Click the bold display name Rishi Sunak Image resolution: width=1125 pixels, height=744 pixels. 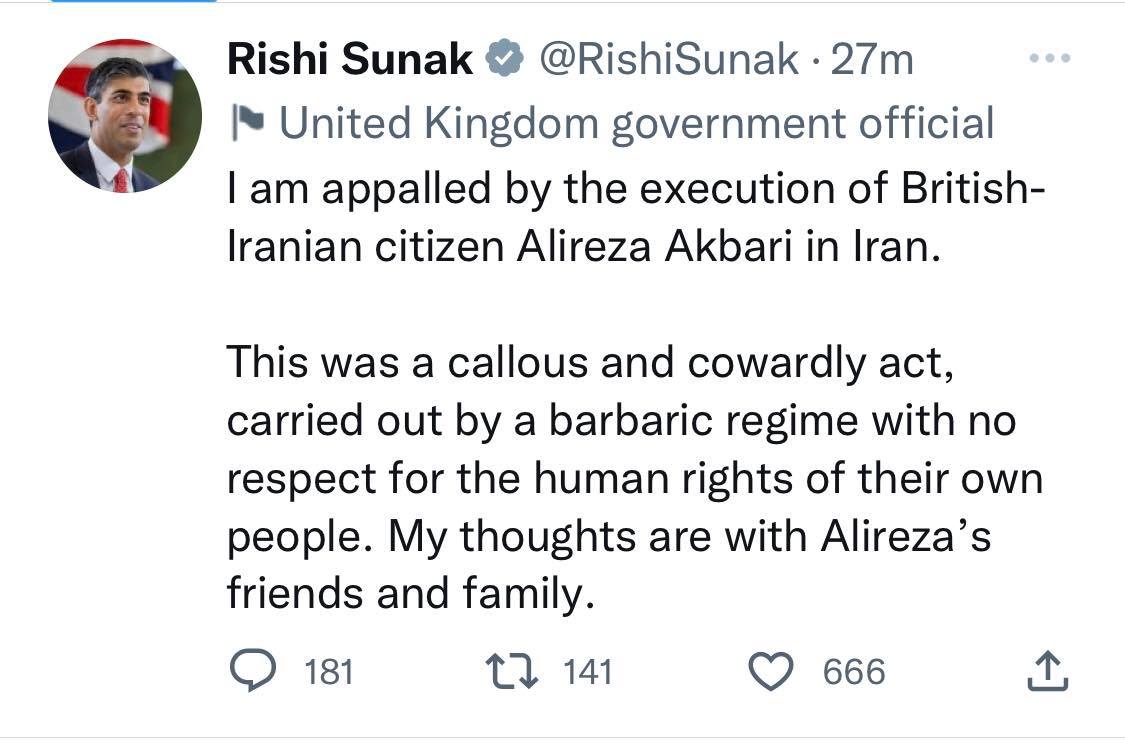coord(350,61)
